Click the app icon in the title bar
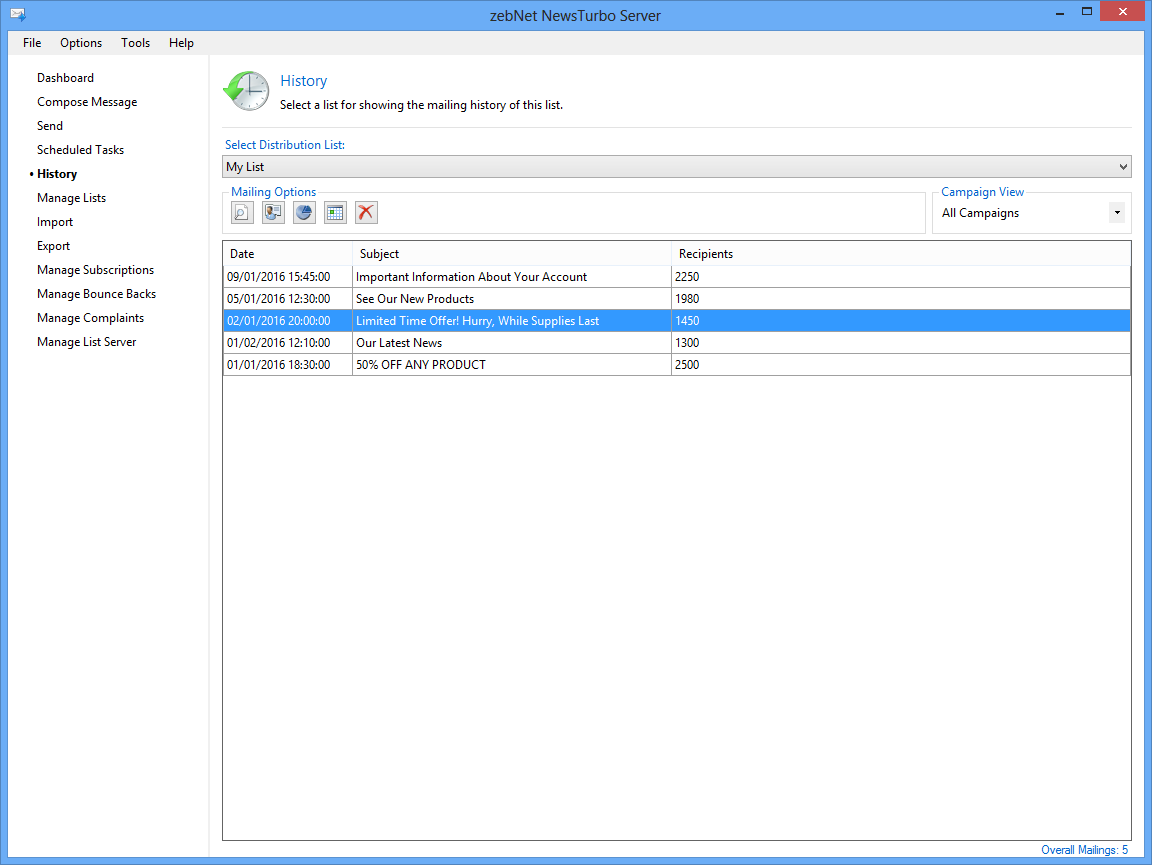Viewport: 1152px width, 865px height. click(x=18, y=15)
